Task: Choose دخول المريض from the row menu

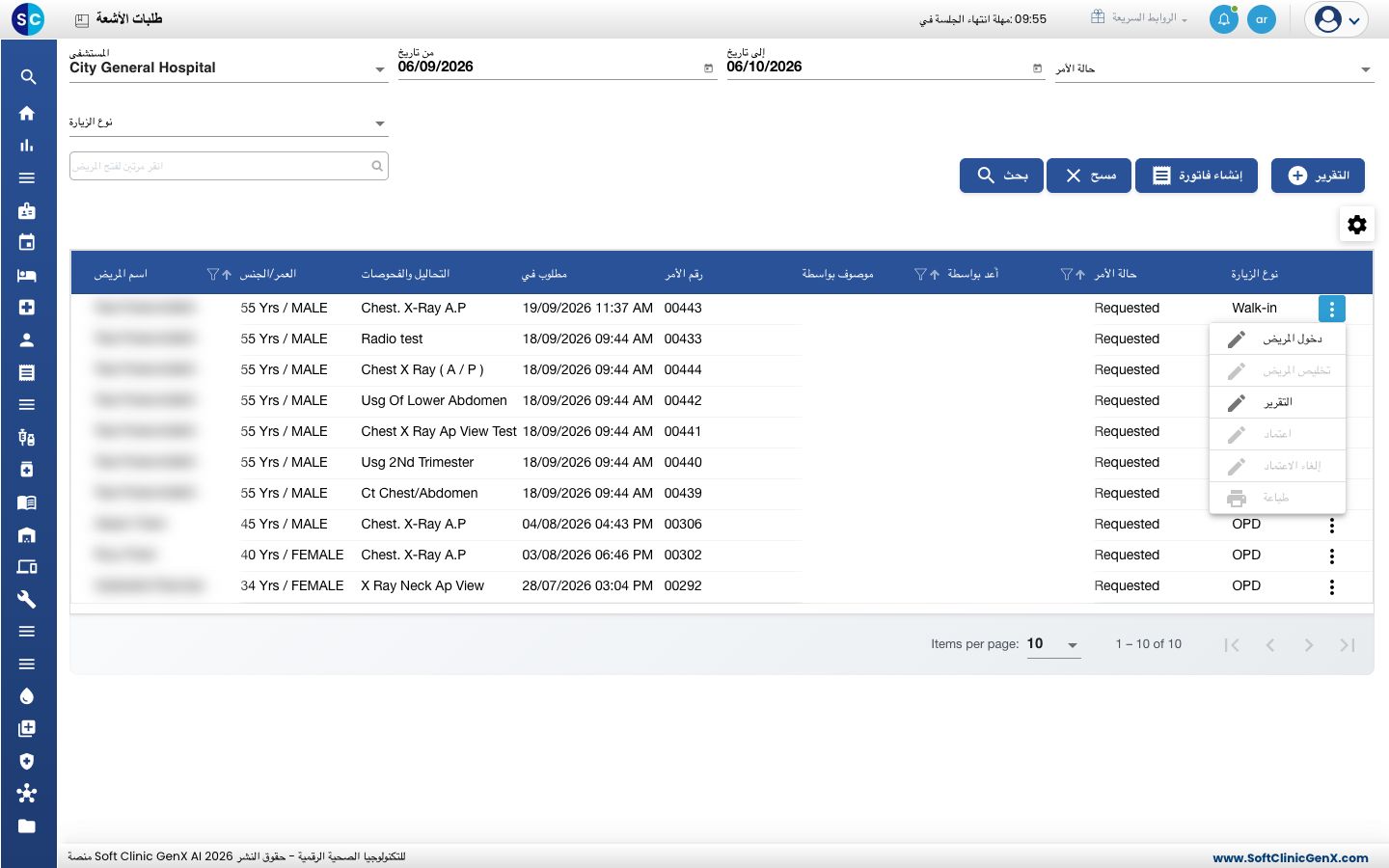Action: click(1277, 339)
